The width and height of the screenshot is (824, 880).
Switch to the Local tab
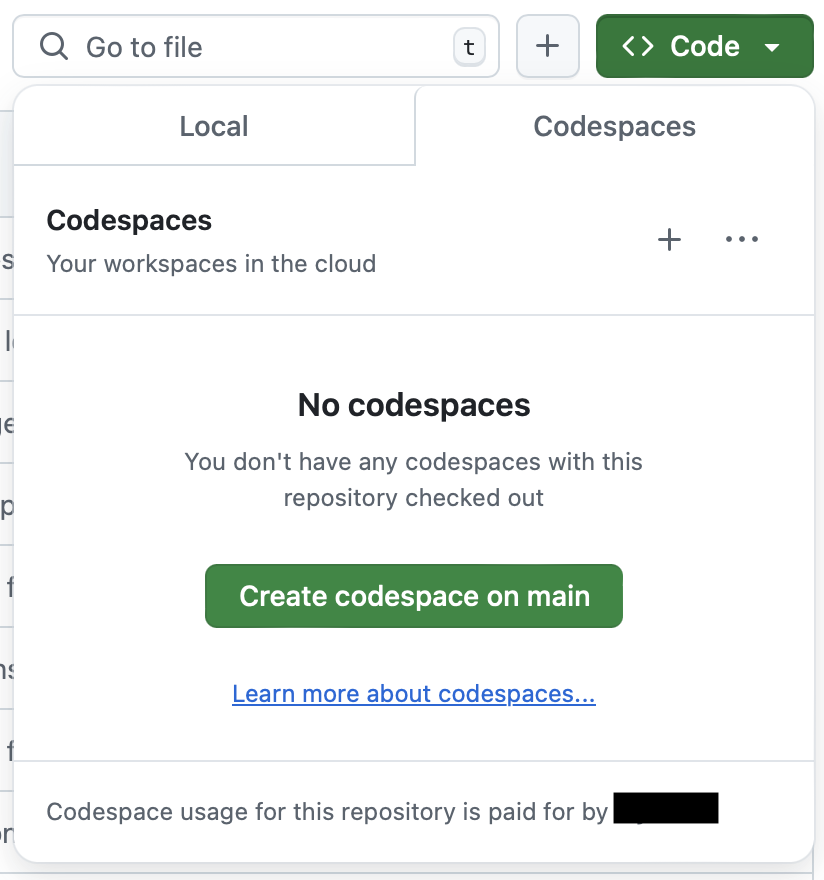point(214,126)
